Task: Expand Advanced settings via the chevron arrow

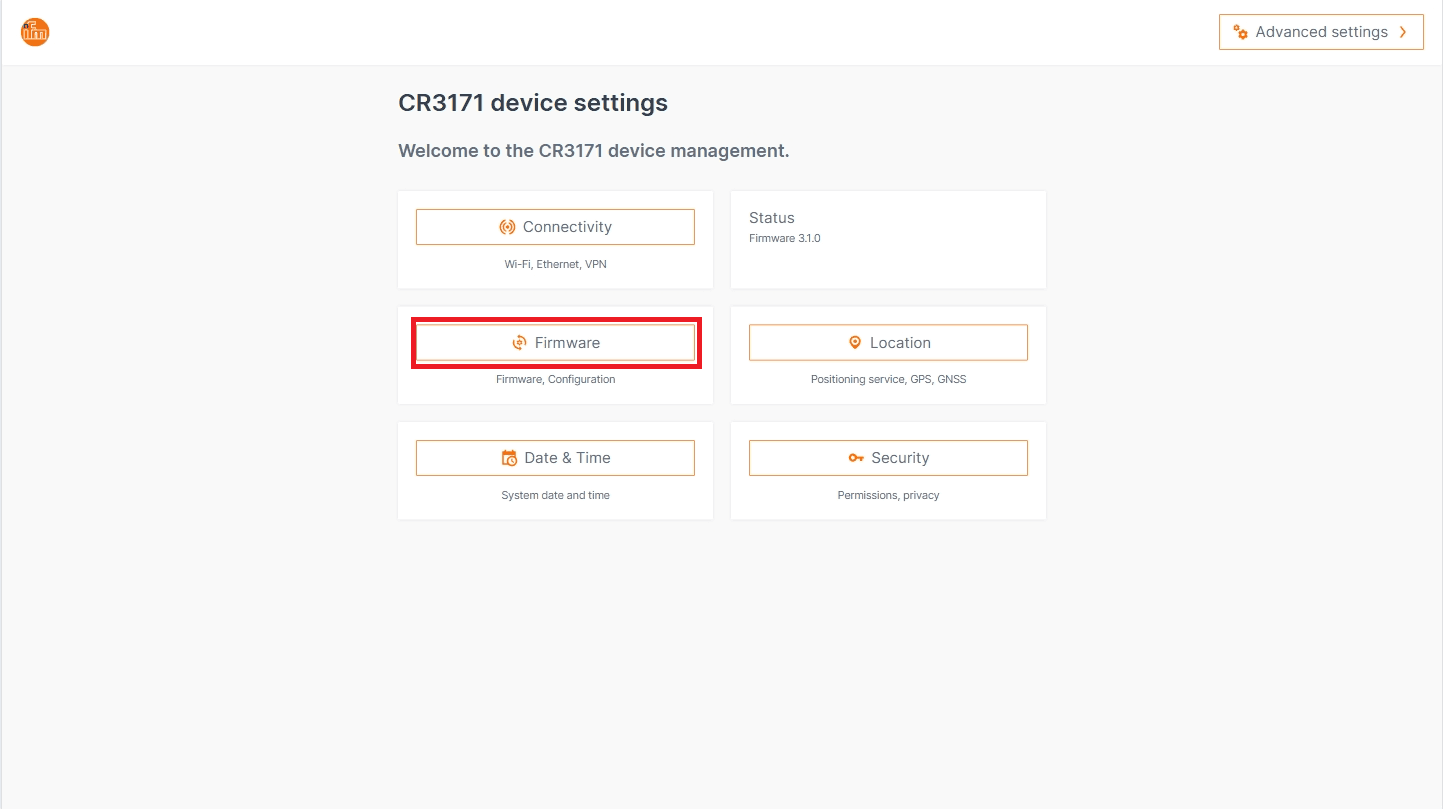Action: pyautogui.click(x=1404, y=32)
